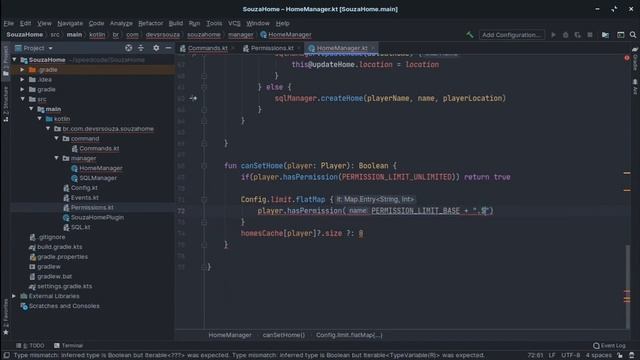Viewport: 640px width, 360px height.
Task: Collapse the kotlin folder
Action: tap(40, 119)
